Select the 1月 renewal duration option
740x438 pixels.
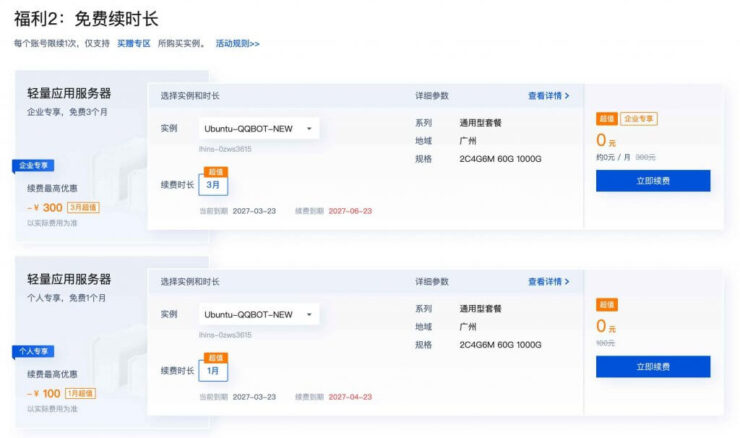(213, 371)
